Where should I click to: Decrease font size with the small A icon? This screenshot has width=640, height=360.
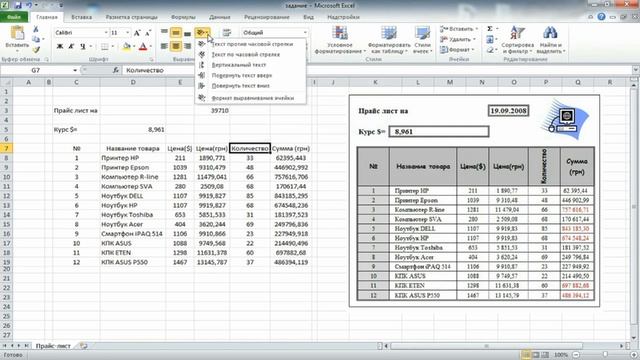(148, 33)
